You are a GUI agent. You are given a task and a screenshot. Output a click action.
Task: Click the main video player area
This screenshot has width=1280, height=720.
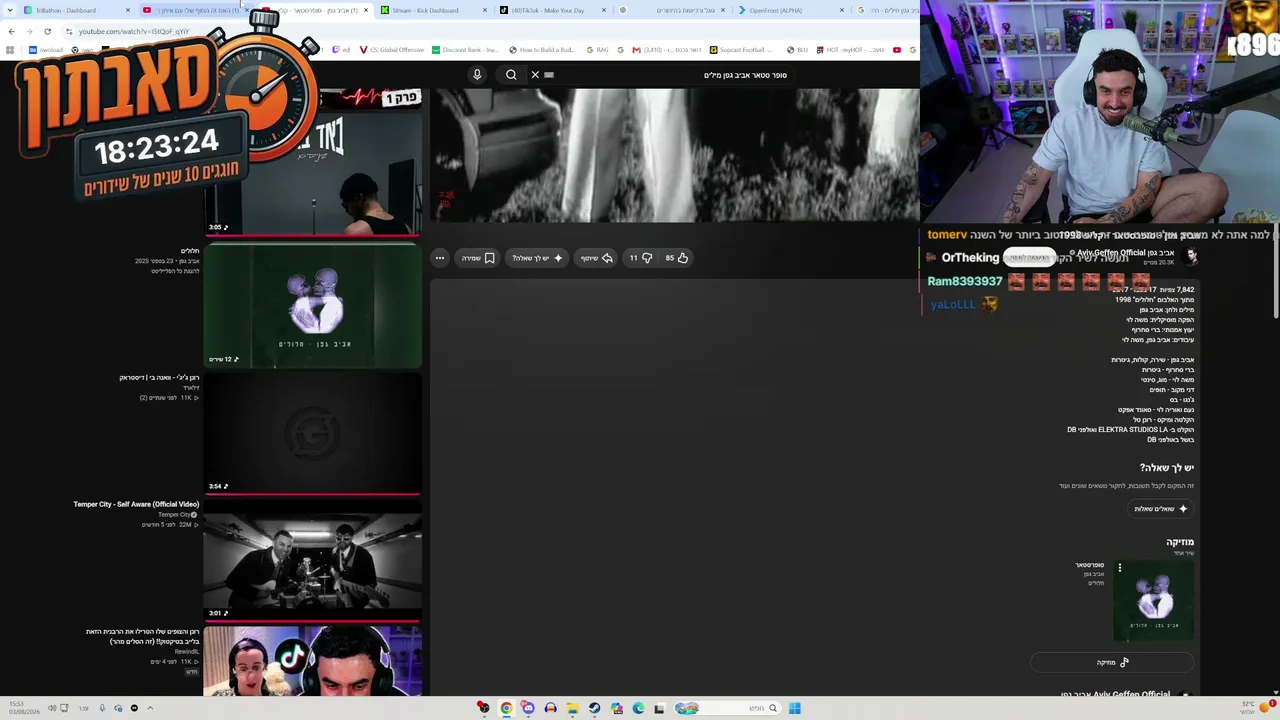675,155
